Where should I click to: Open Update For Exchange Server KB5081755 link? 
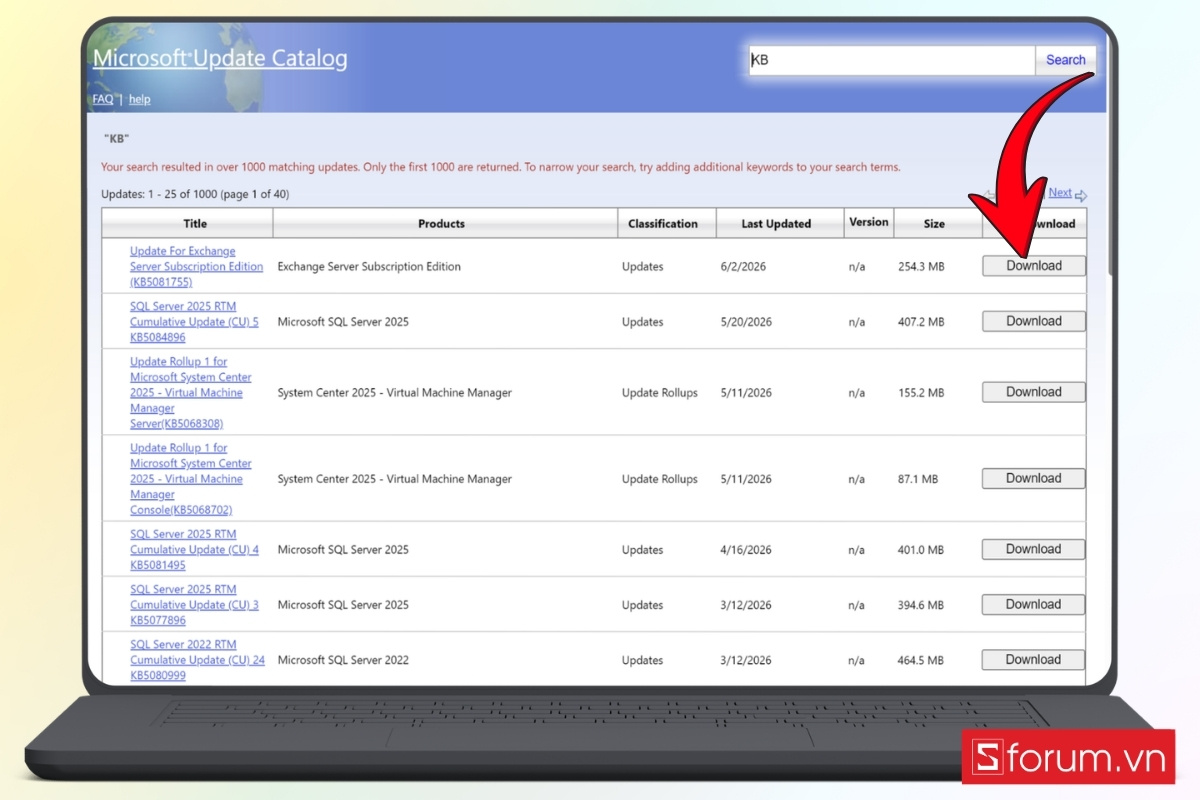196,267
